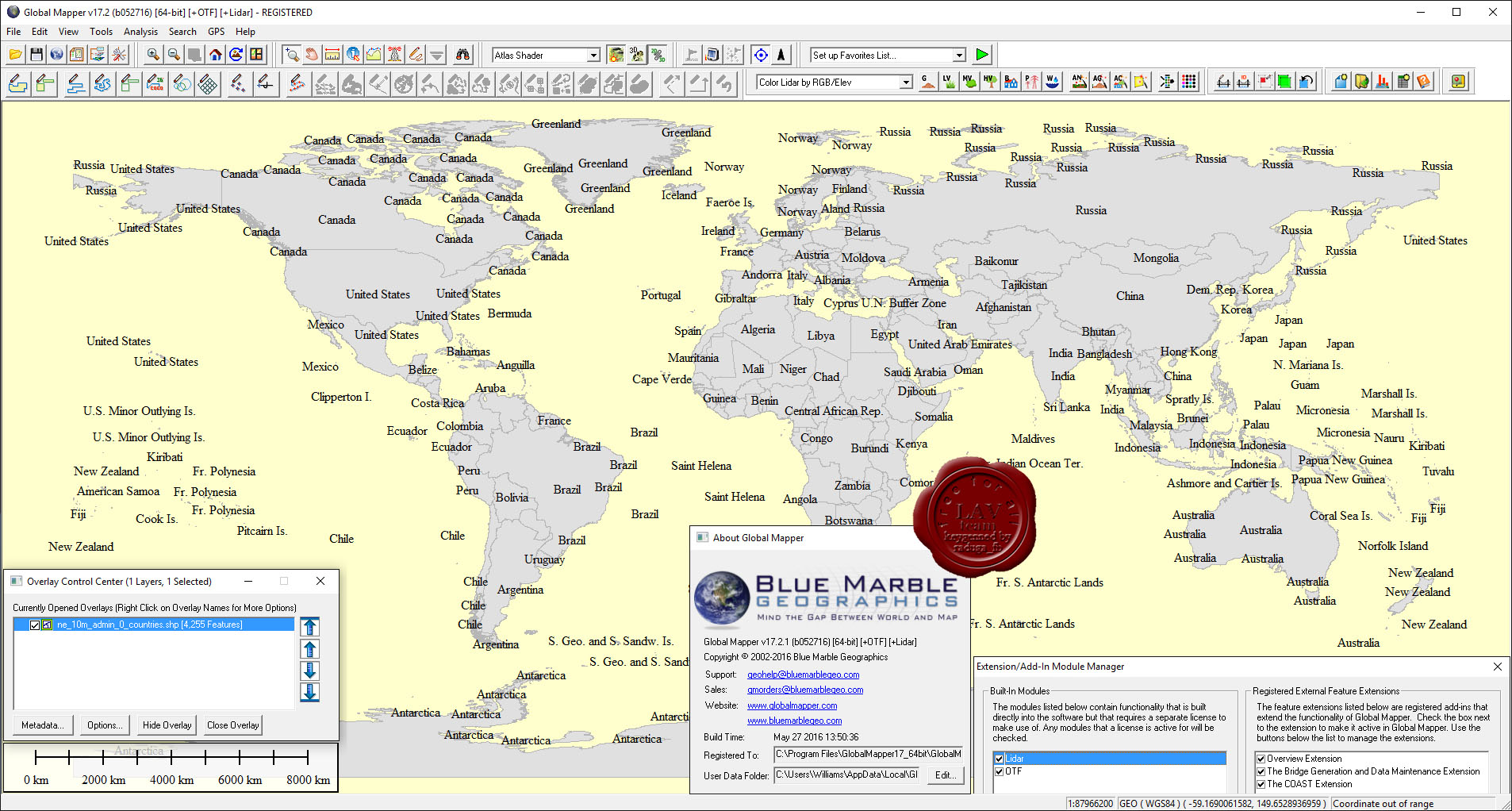Move overlay to top arrow button
1512x811 pixels.
(310, 627)
